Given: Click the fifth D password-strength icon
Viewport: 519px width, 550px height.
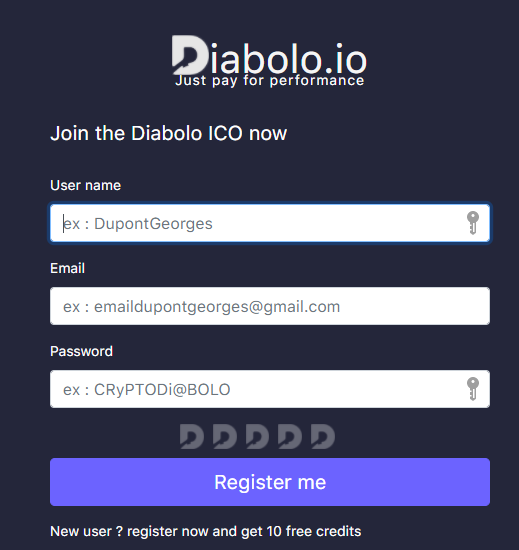Looking at the screenshot, I should [x=323, y=436].
